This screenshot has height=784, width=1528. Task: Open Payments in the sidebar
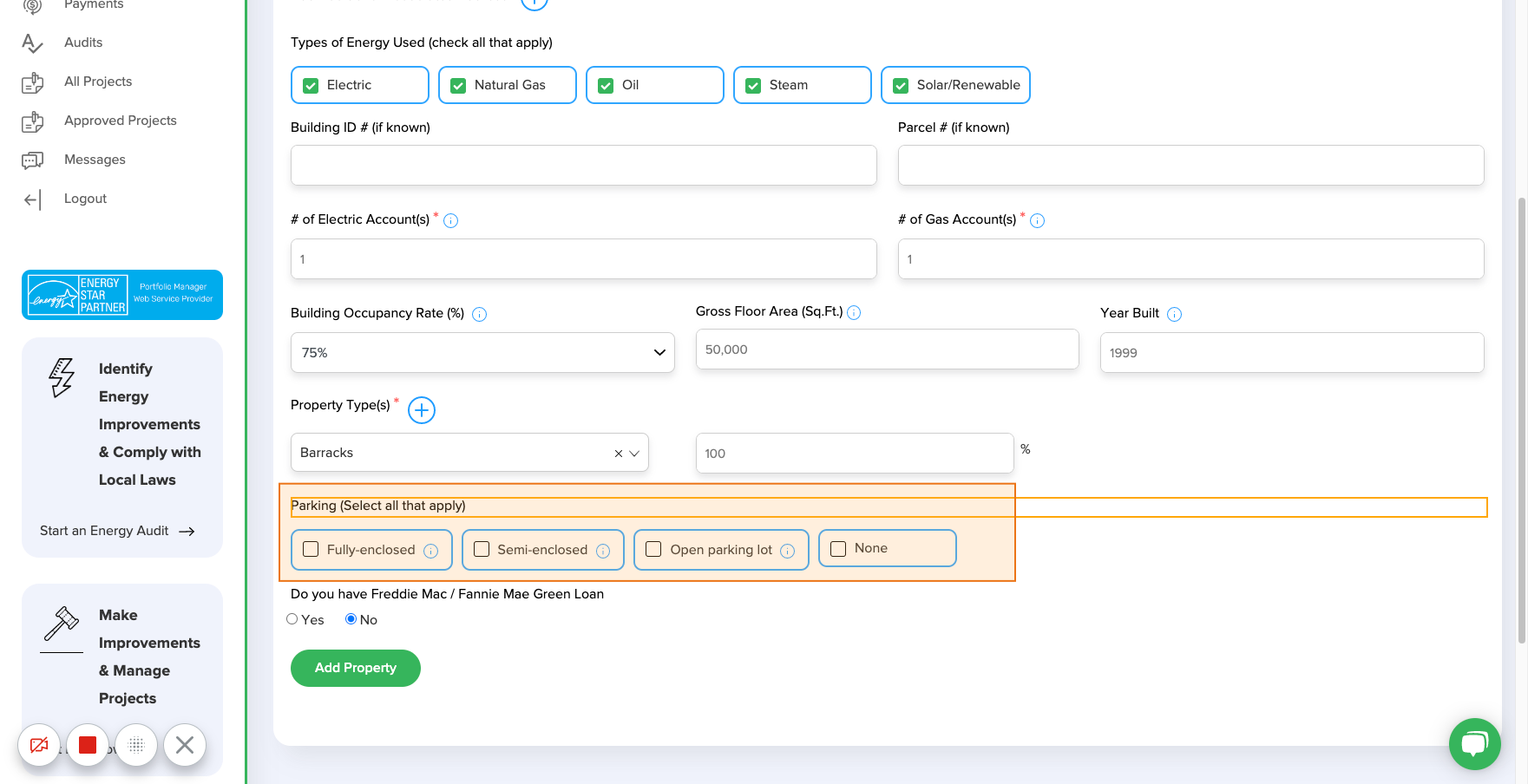point(94,4)
